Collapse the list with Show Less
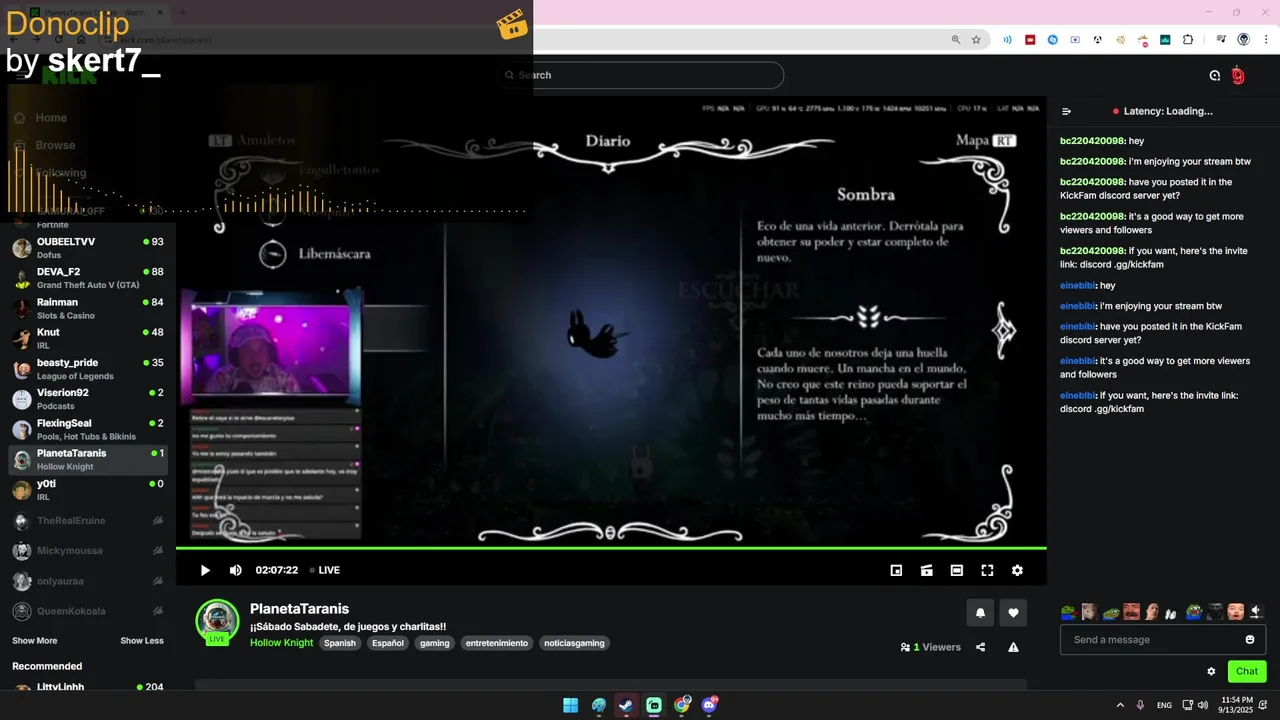The width and height of the screenshot is (1280, 720). (142, 641)
